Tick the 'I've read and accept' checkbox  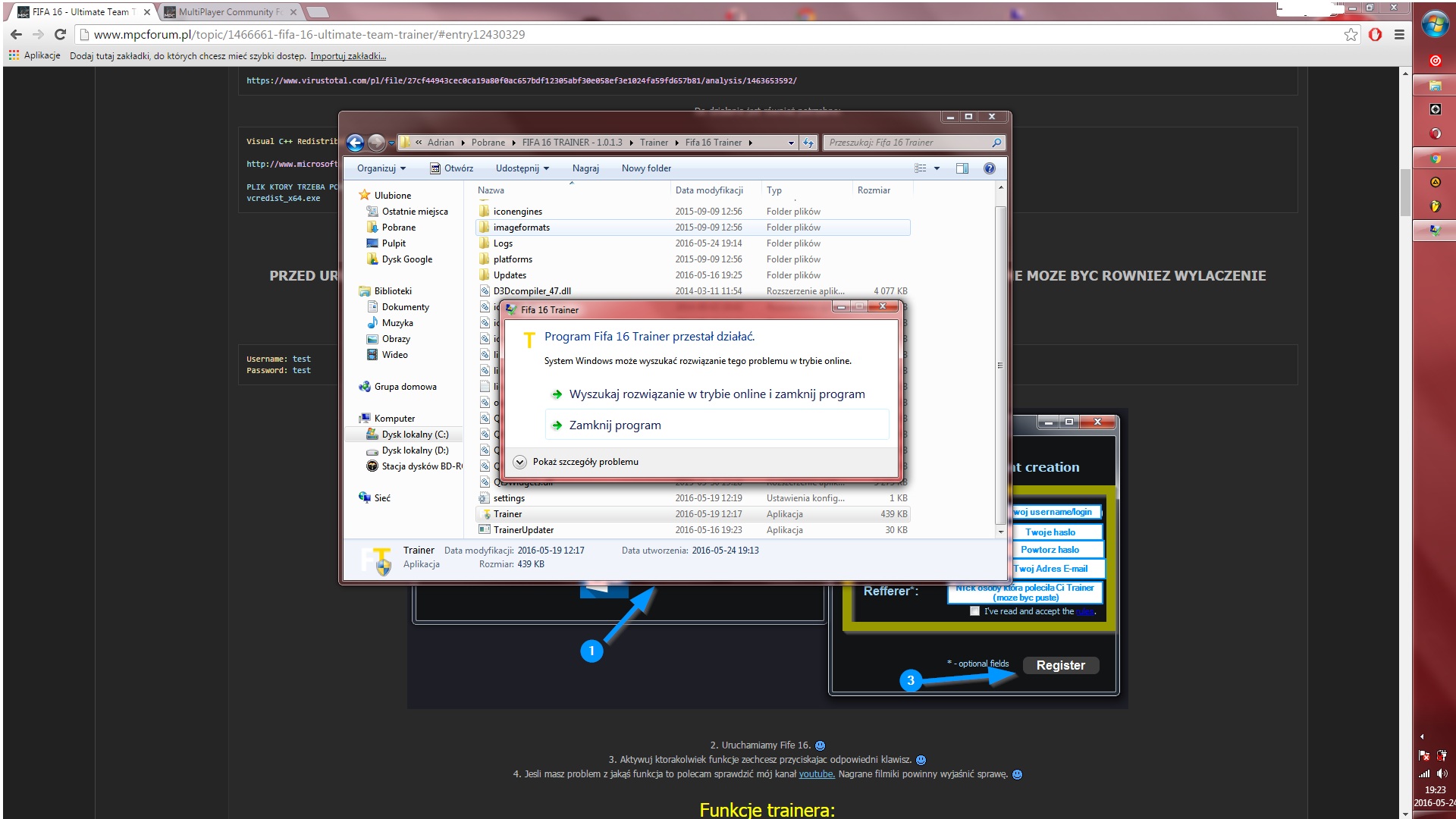coord(974,611)
